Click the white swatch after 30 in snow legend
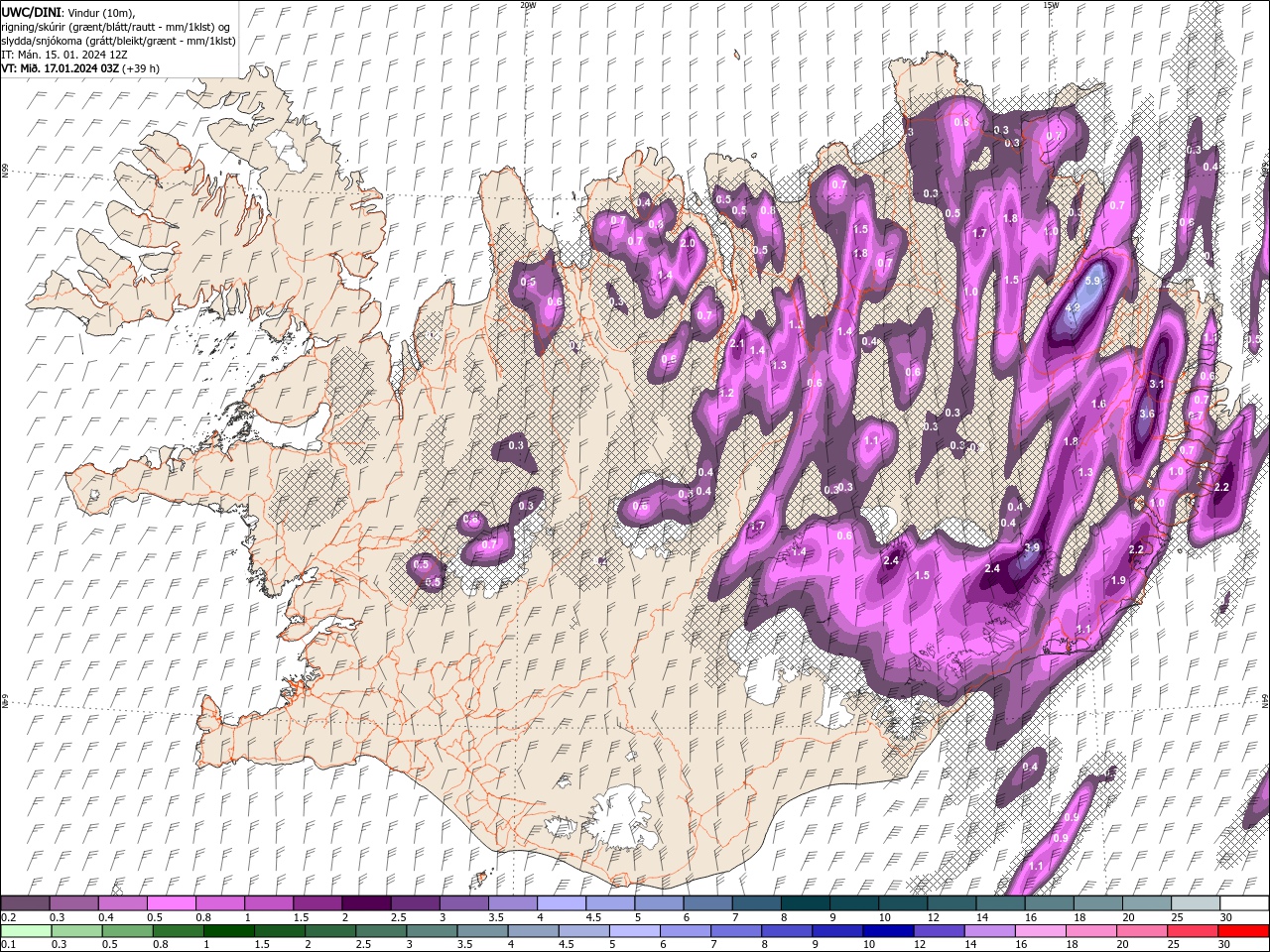 [1245, 903]
